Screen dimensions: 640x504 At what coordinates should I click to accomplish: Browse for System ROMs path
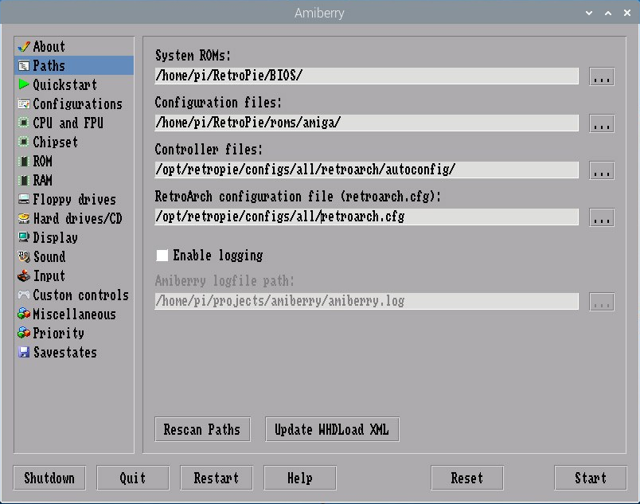click(x=602, y=77)
